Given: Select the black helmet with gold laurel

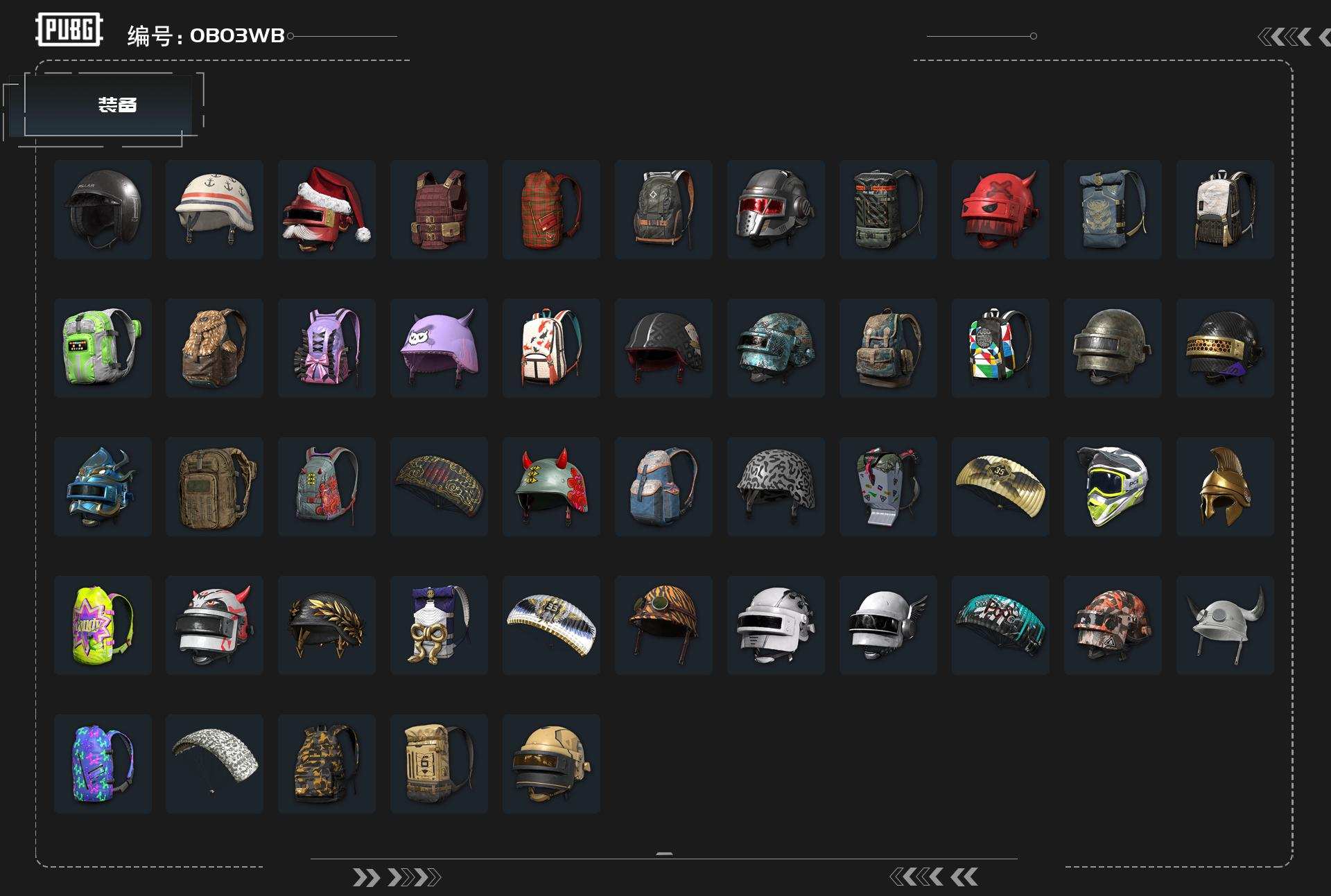Looking at the screenshot, I should (x=327, y=625).
